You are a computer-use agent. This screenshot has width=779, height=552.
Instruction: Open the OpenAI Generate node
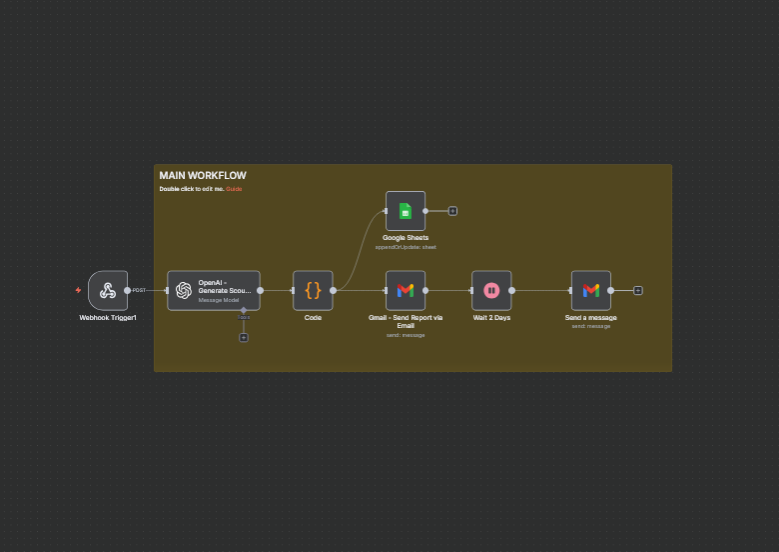[213, 290]
